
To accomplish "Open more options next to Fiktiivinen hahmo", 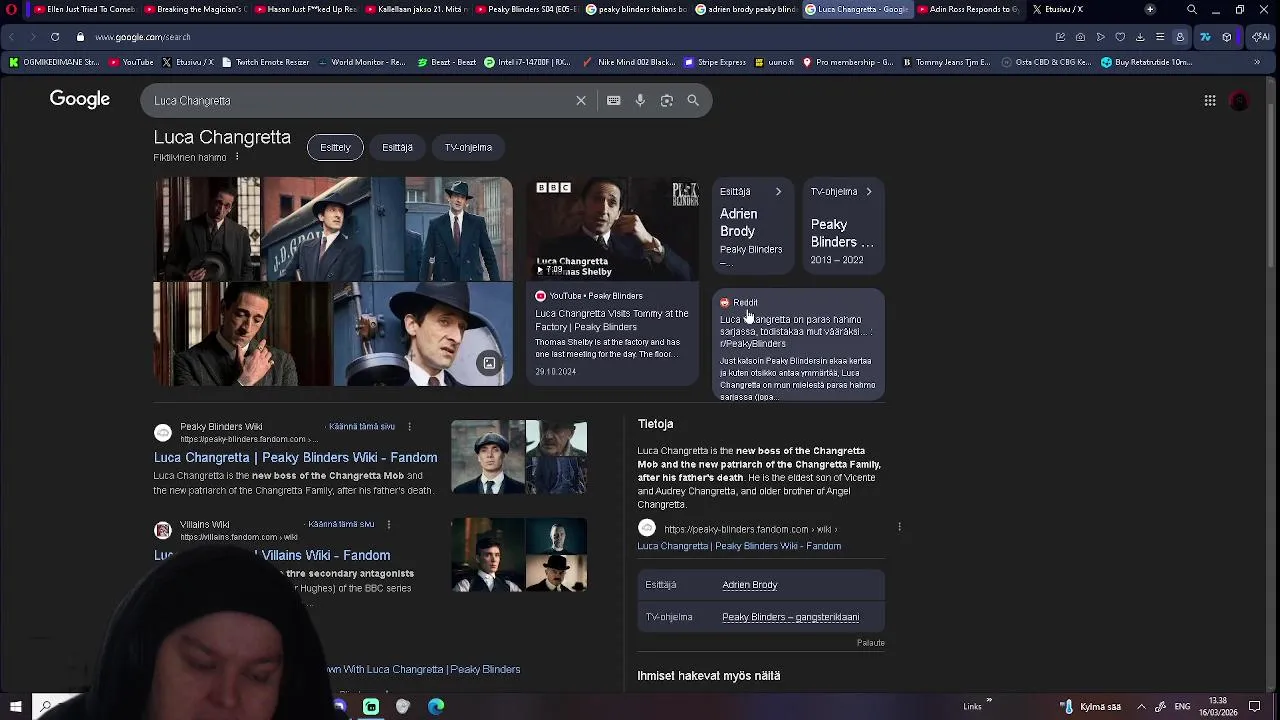I will pyautogui.click(x=237, y=157).
